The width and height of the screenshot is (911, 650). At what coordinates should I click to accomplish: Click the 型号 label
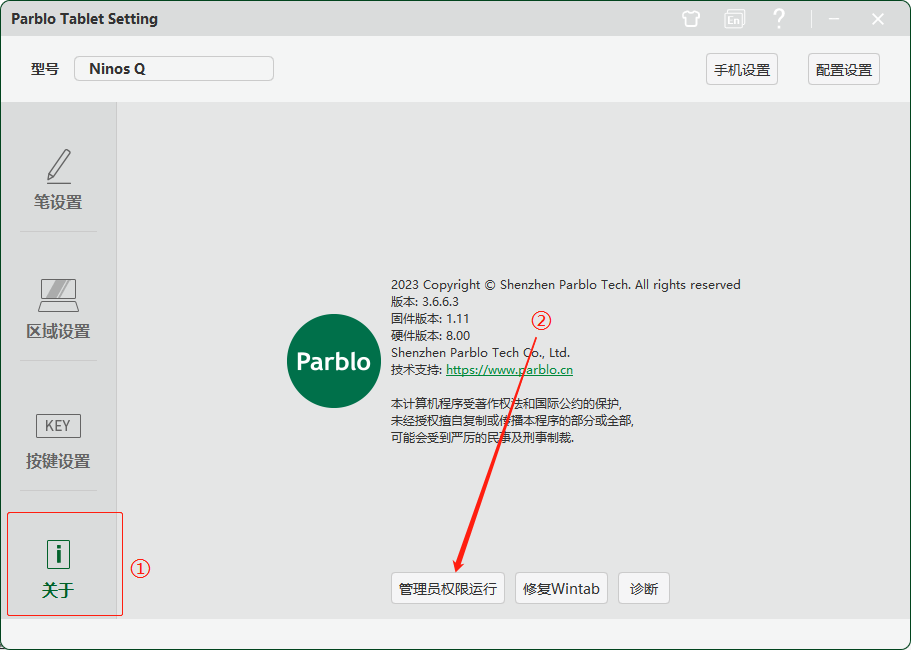[x=45, y=69]
